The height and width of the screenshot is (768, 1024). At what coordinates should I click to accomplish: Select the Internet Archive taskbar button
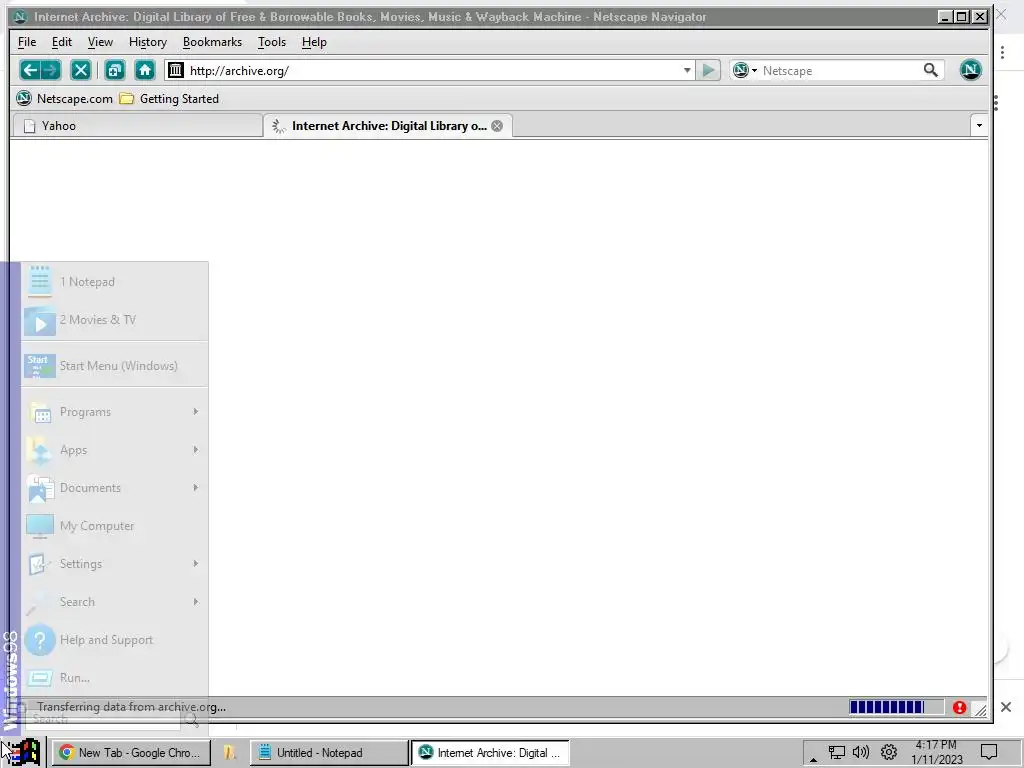pyautogui.click(x=490, y=752)
